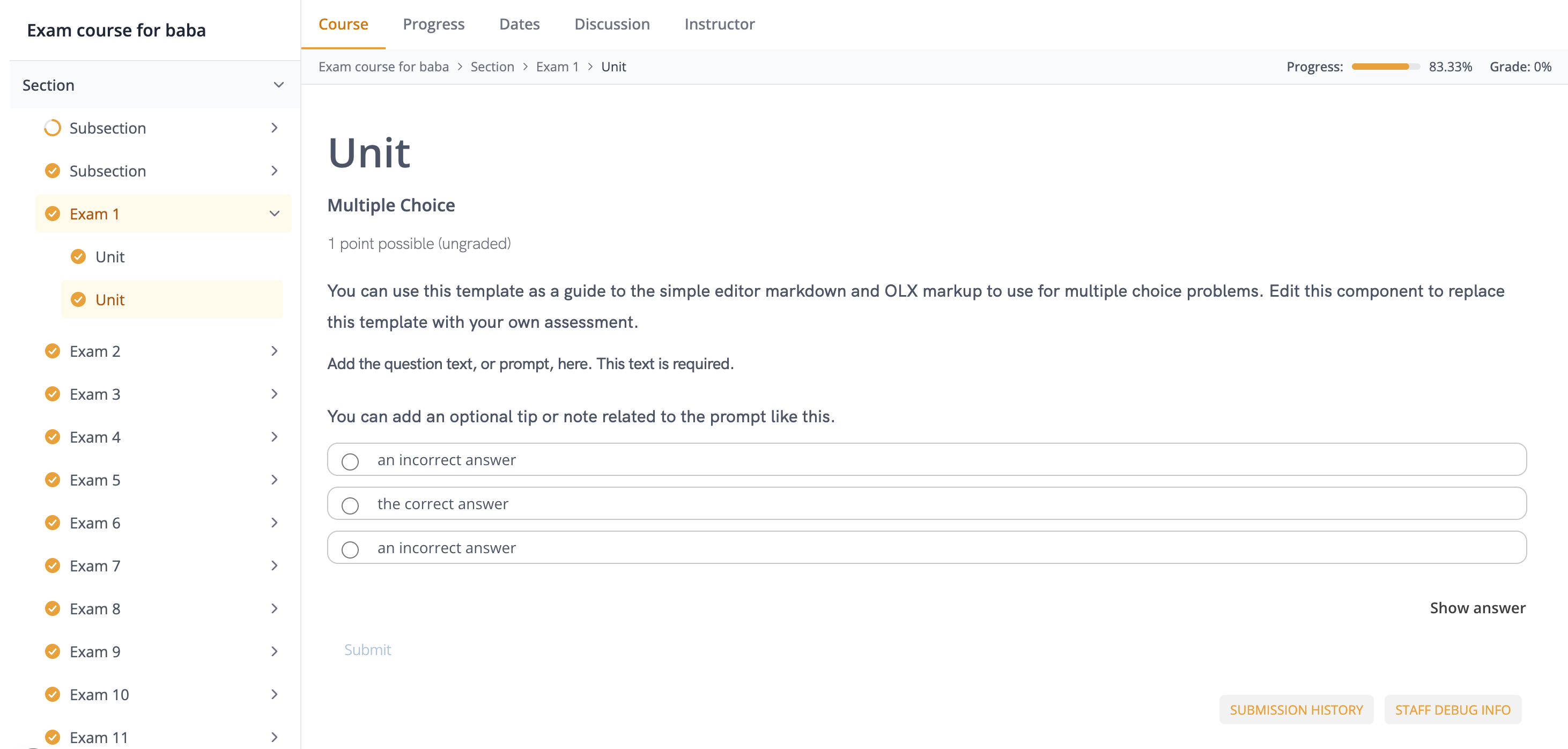Open the highlighted second Unit item
Screen dimensions: 1568x749
172,299
